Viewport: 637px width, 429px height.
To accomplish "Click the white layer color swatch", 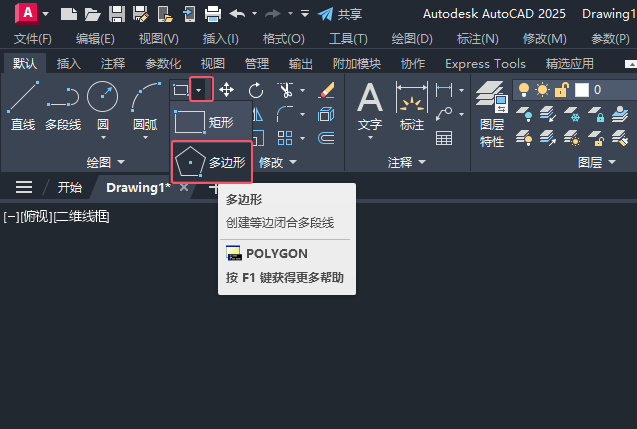I will 582,90.
